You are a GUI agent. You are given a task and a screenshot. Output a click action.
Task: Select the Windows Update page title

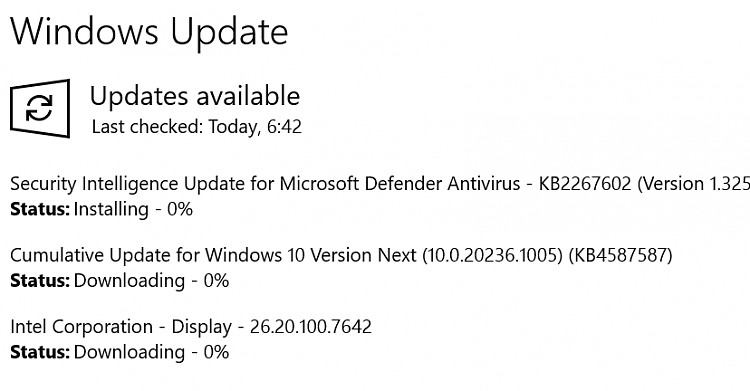click(149, 32)
